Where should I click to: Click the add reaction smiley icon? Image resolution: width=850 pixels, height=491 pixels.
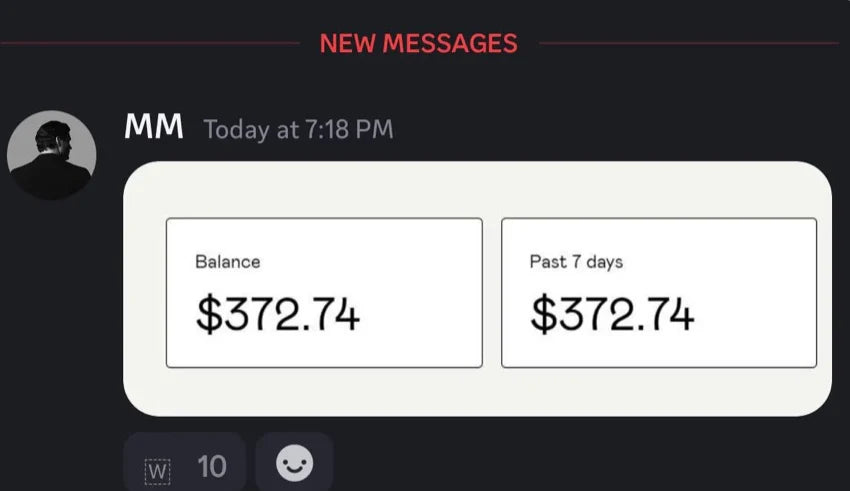tap(294, 463)
